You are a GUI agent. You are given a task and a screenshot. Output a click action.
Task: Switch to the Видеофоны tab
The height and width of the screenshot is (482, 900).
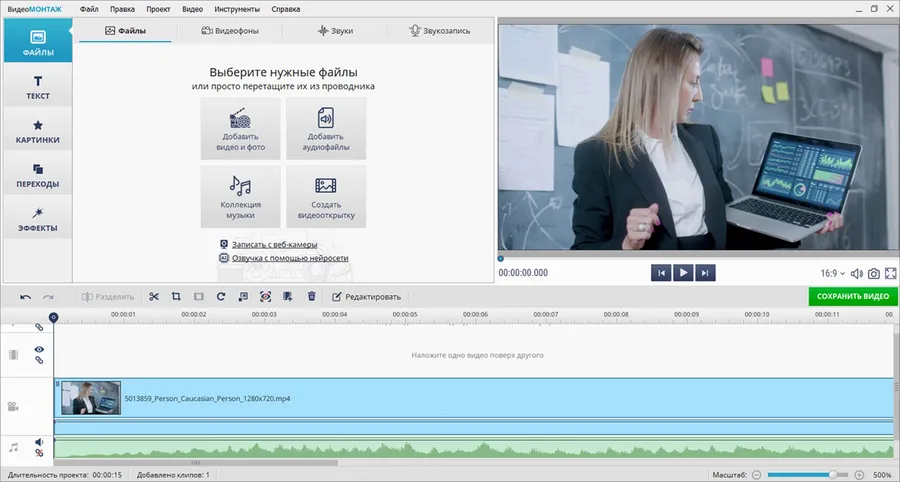coord(230,30)
